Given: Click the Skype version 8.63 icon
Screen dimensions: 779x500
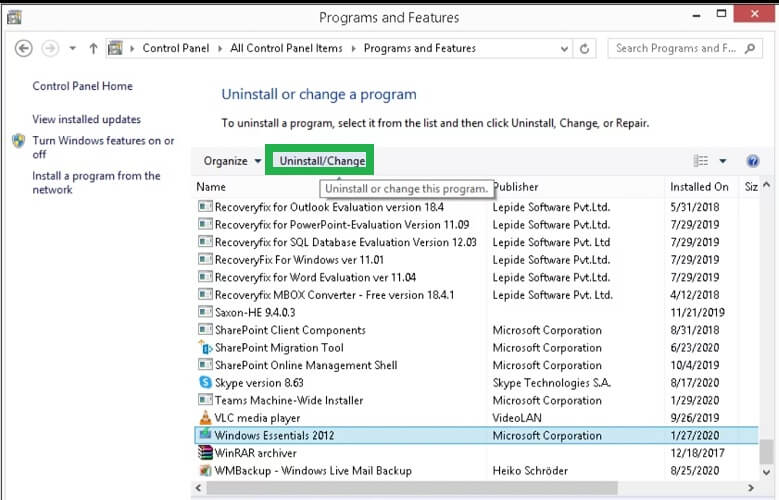Looking at the screenshot, I should click(205, 382).
